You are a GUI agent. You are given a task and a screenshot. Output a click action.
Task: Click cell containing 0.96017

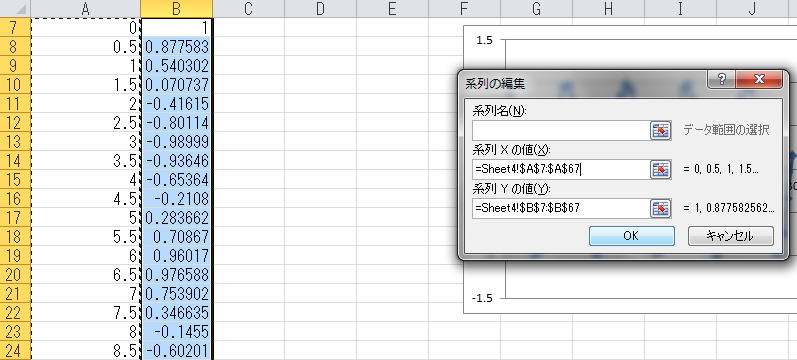tap(176, 255)
